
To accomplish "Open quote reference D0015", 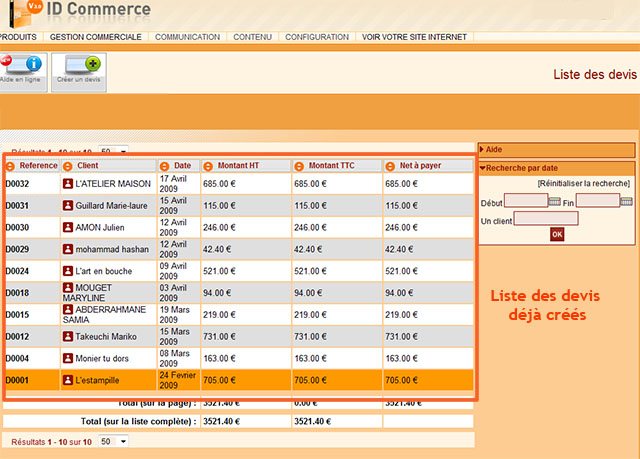I will pos(18,315).
